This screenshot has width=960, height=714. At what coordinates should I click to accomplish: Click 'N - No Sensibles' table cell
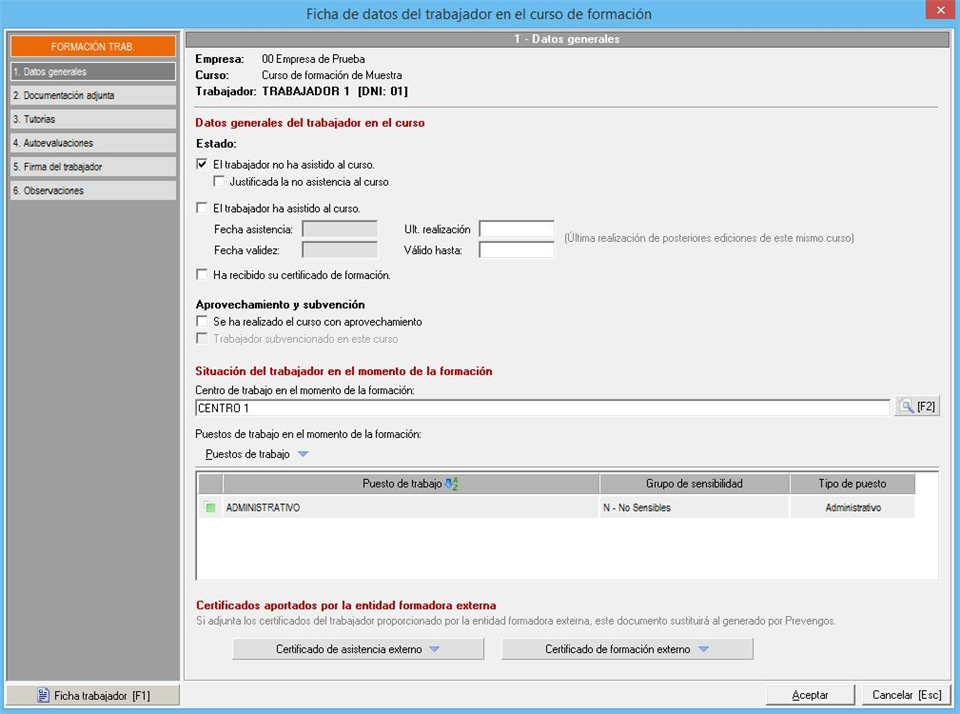coord(694,508)
